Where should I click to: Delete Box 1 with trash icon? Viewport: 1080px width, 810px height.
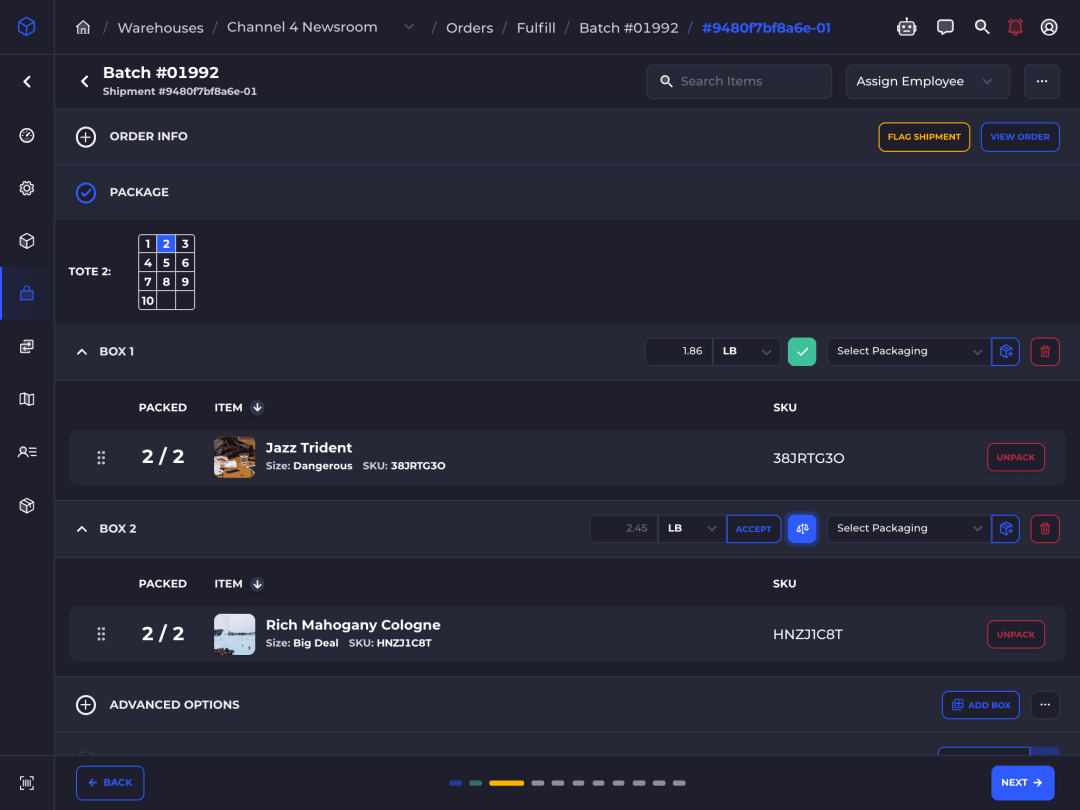1045,352
